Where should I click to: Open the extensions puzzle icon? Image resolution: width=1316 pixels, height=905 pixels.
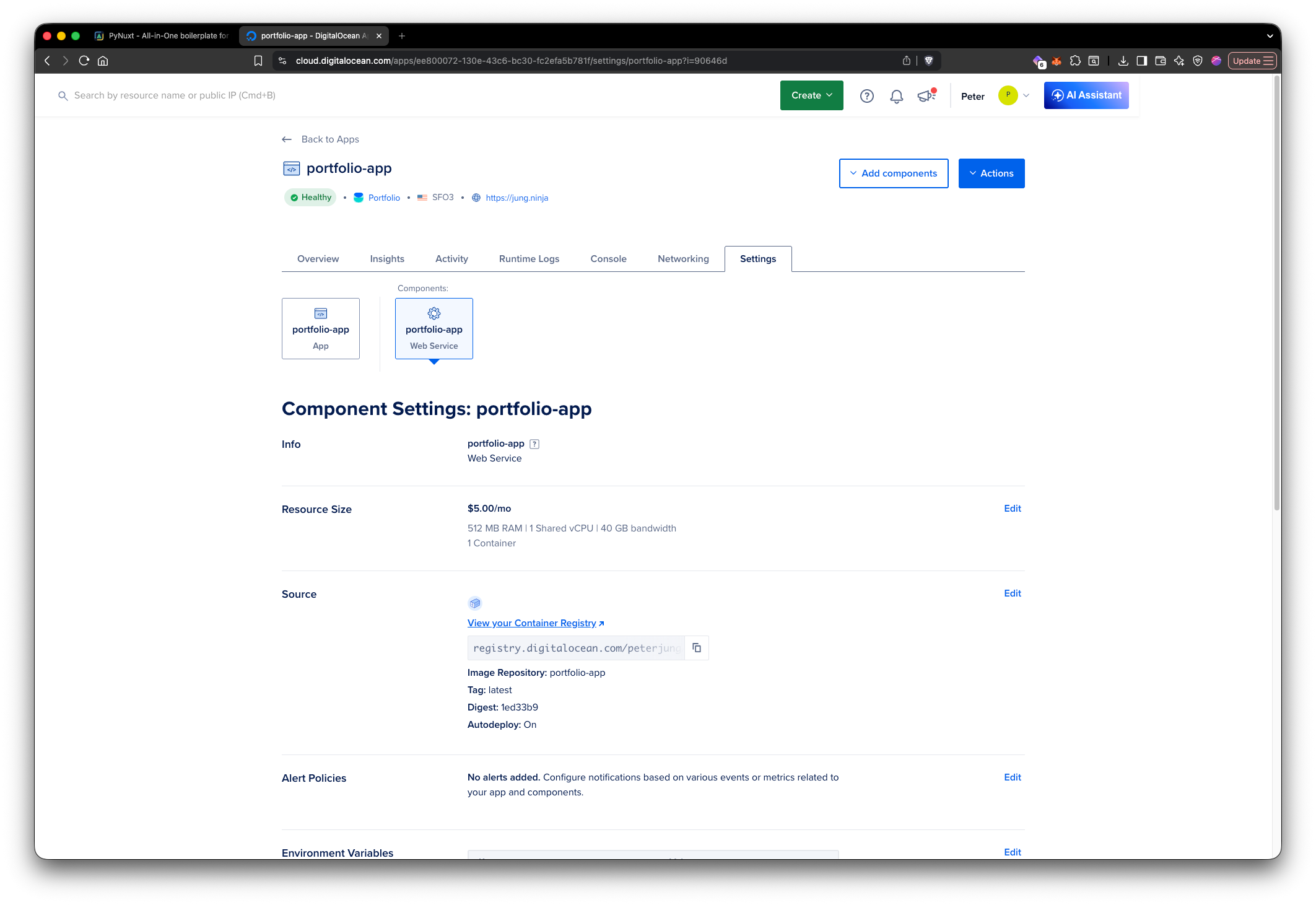(x=1075, y=61)
